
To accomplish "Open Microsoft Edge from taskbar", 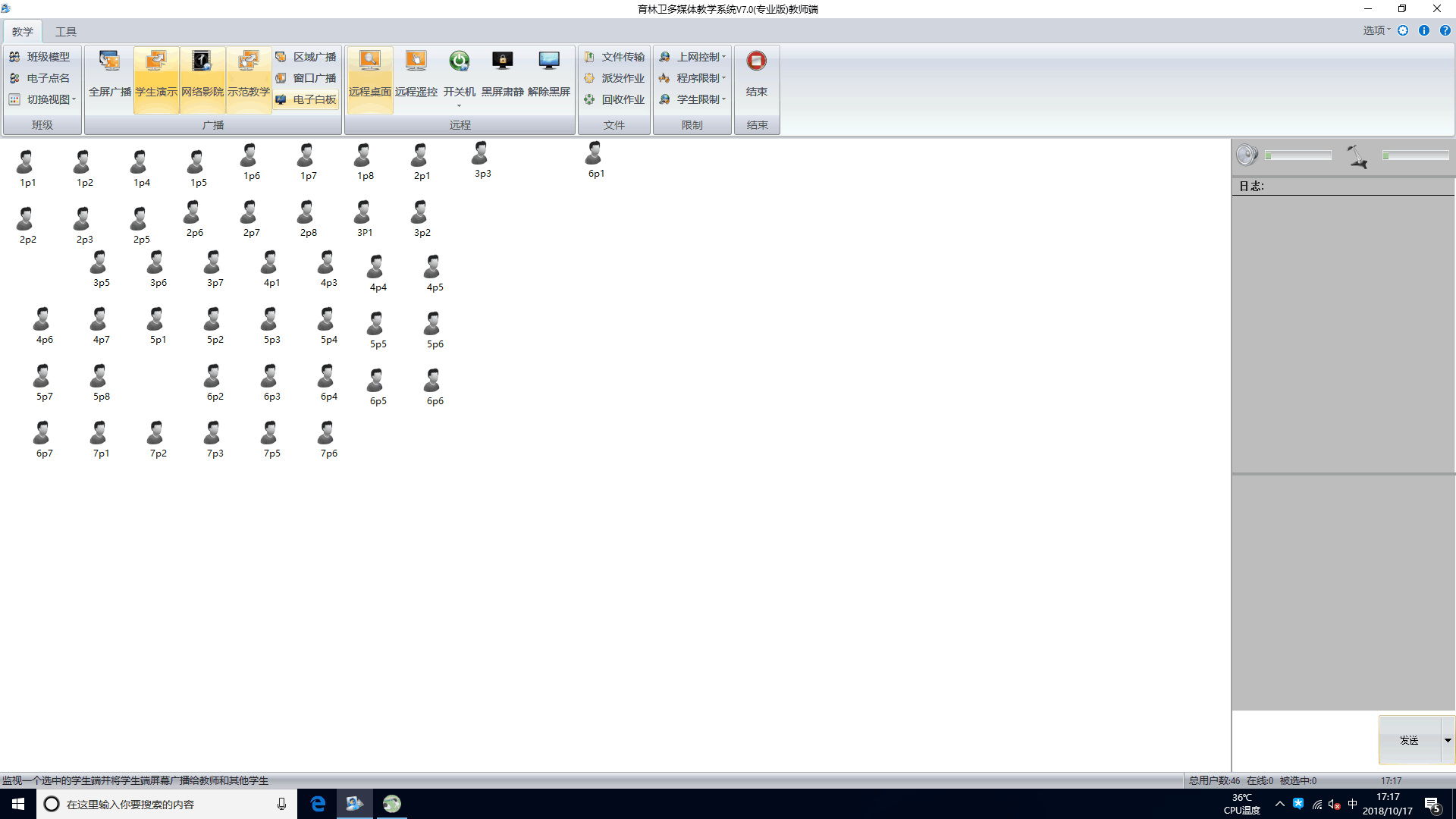I will (x=318, y=804).
